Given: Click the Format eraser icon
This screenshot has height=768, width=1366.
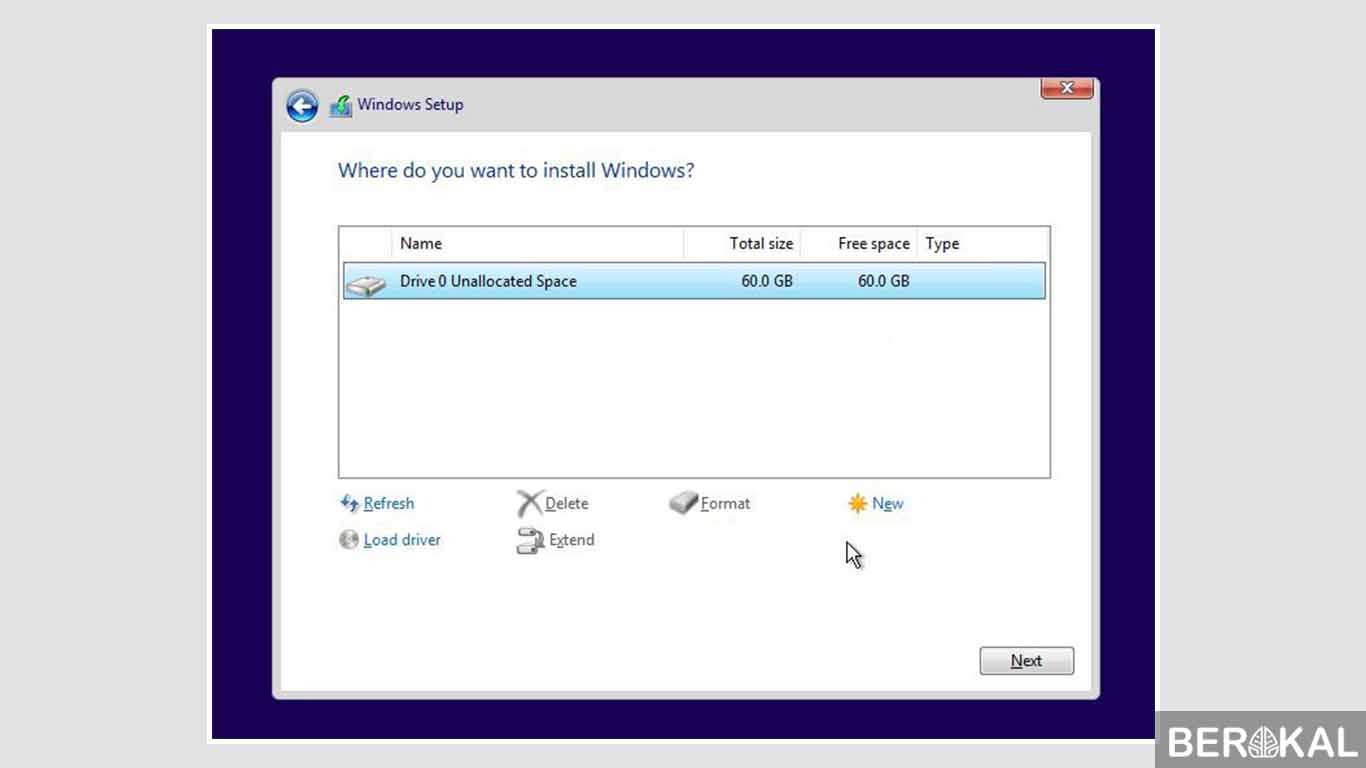Looking at the screenshot, I should 683,503.
